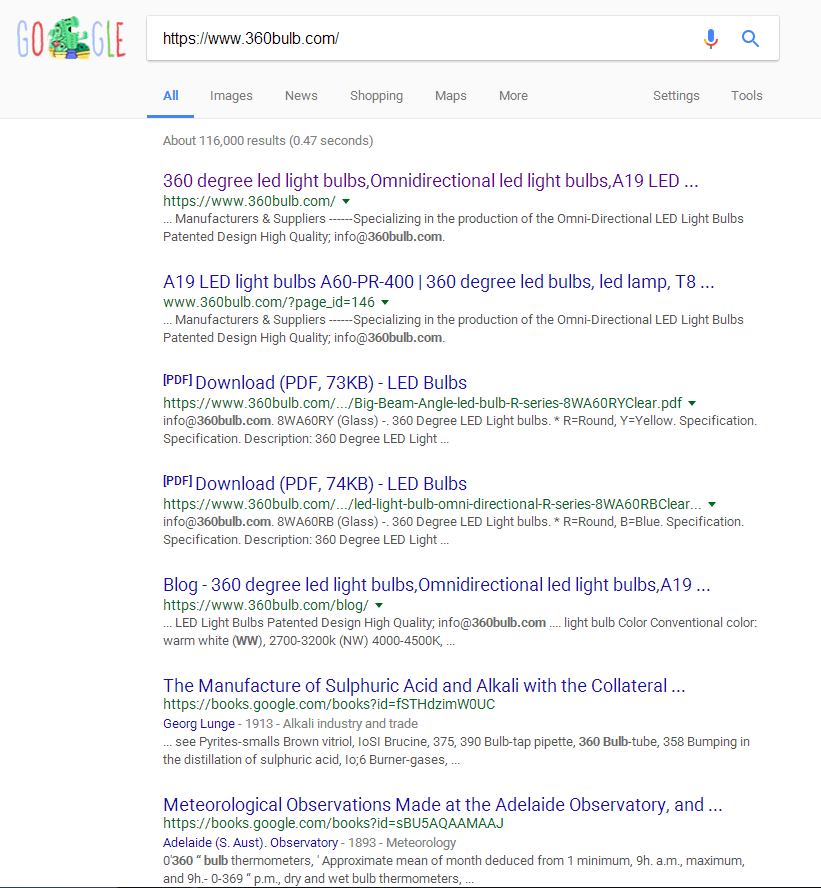The width and height of the screenshot is (821, 888).
Task: Click the books.google.com fSTHdzimW0UC URL text
Action: click(x=329, y=705)
